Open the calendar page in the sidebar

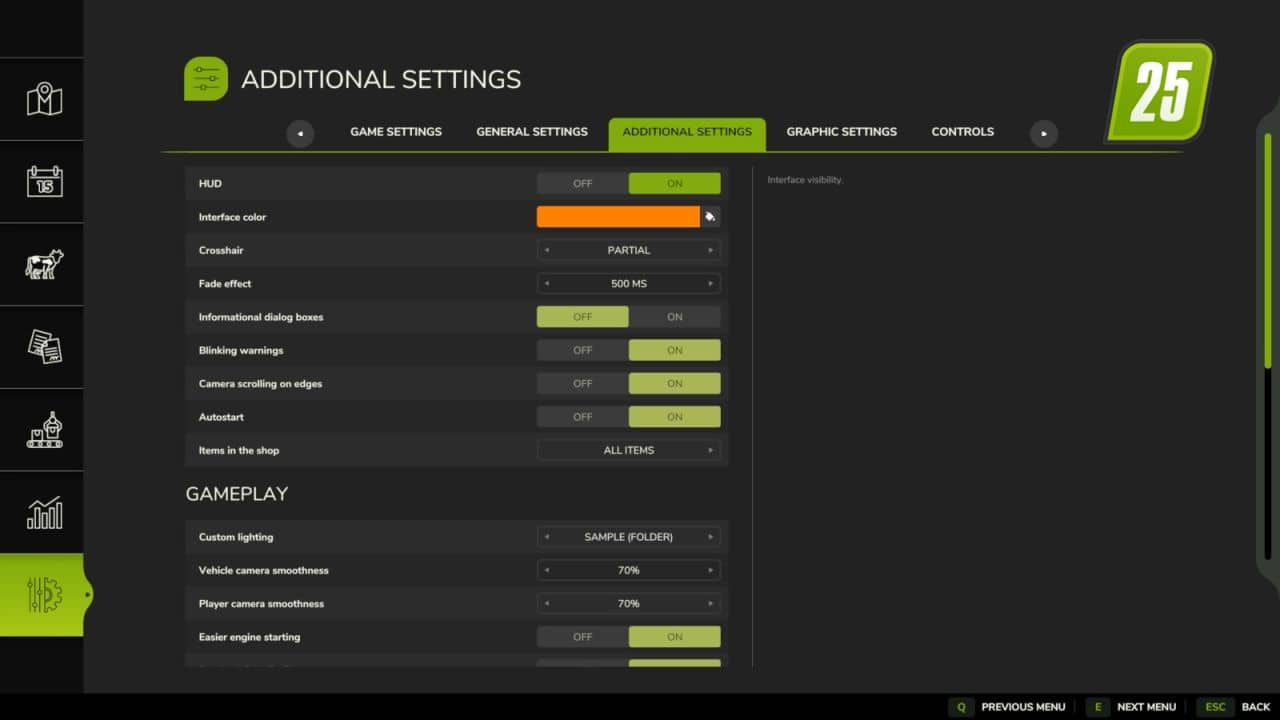coord(44,181)
